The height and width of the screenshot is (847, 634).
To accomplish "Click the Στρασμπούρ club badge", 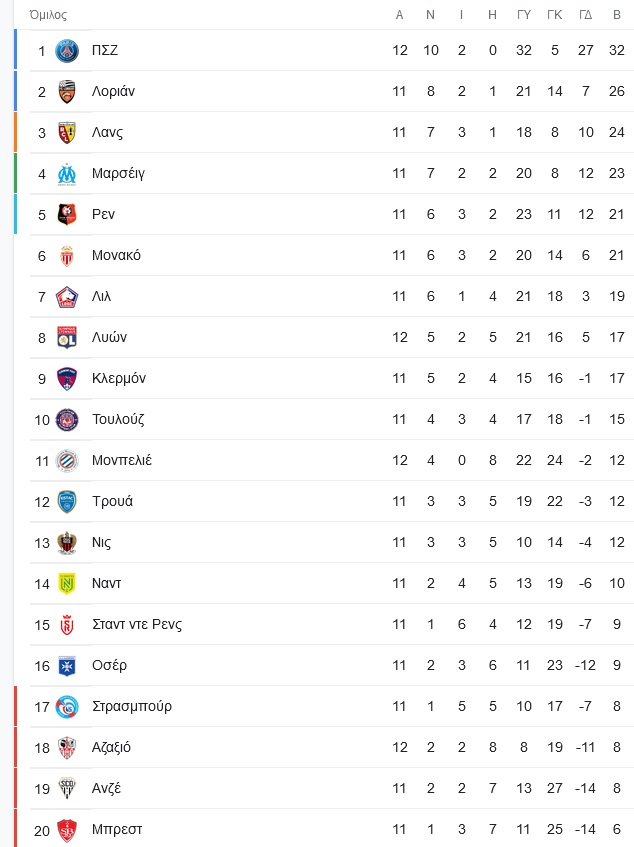I will point(66,707).
